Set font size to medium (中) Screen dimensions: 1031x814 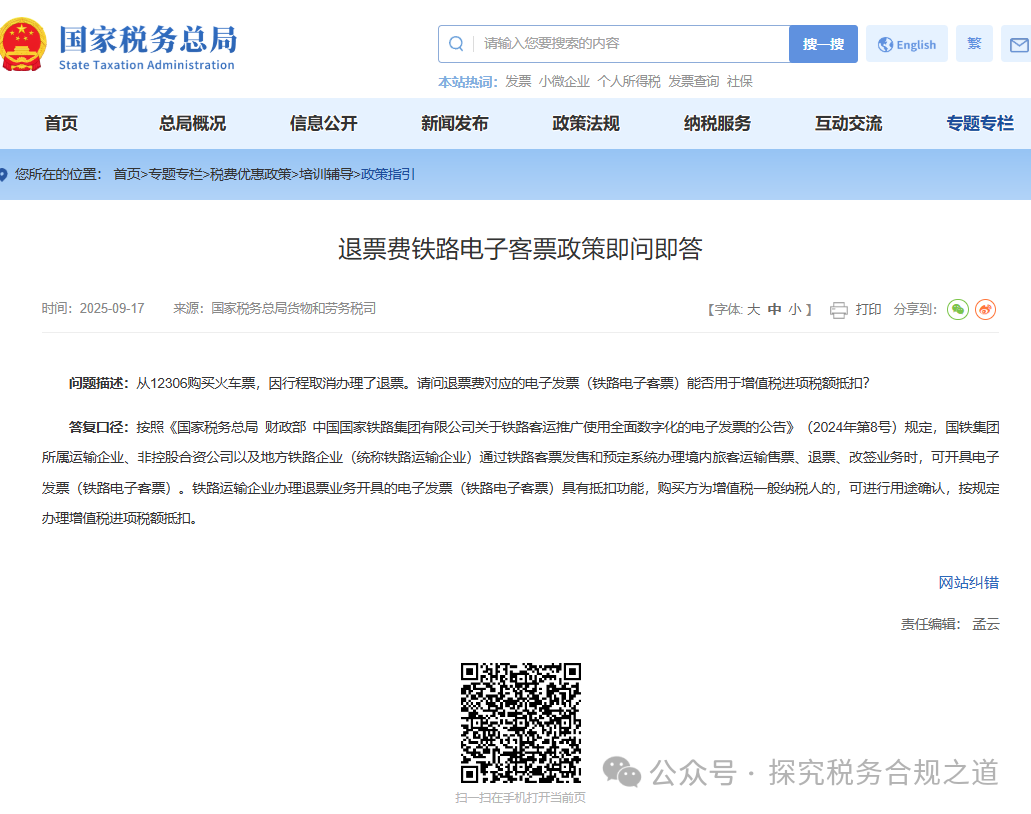(x=774, y=310)
